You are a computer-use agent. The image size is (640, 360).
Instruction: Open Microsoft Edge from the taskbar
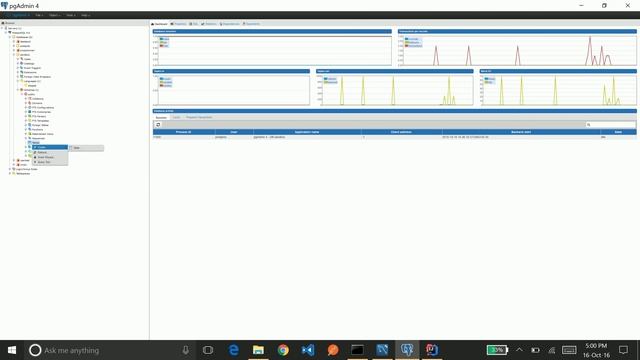233,350
